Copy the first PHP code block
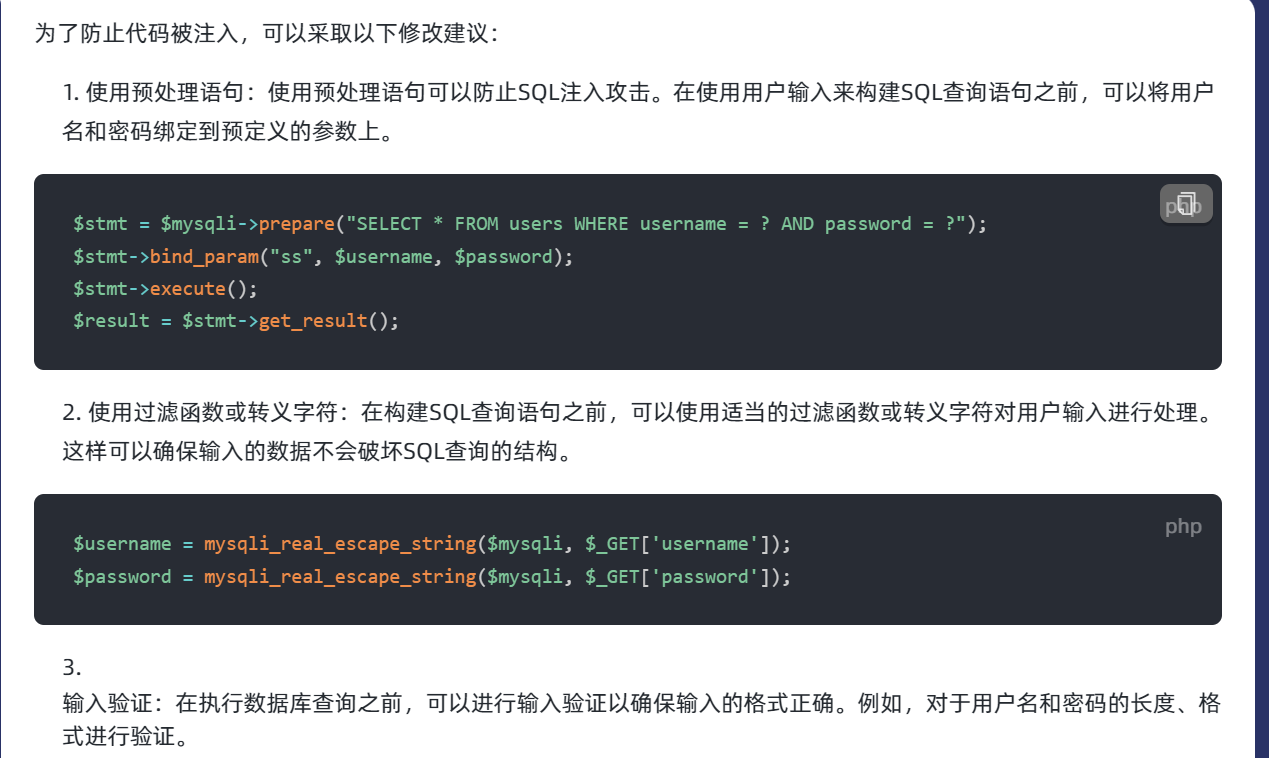The width and height of the screenshot is (1269, 758). [x=1186, y=204]
